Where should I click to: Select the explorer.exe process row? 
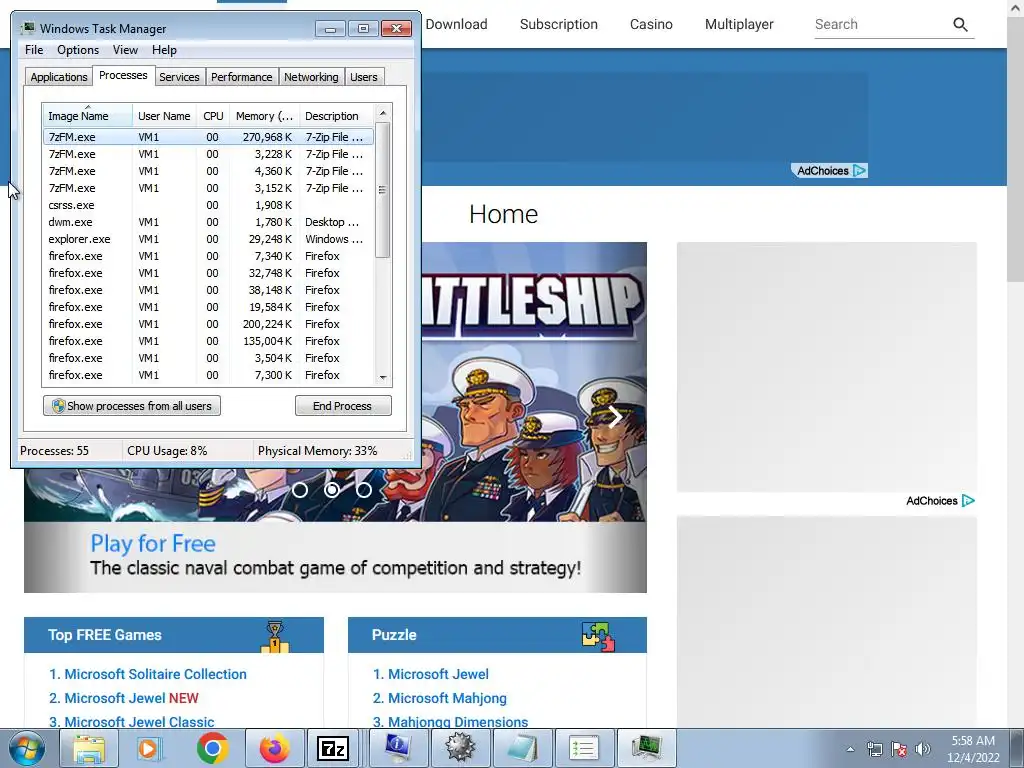(208, 239)
